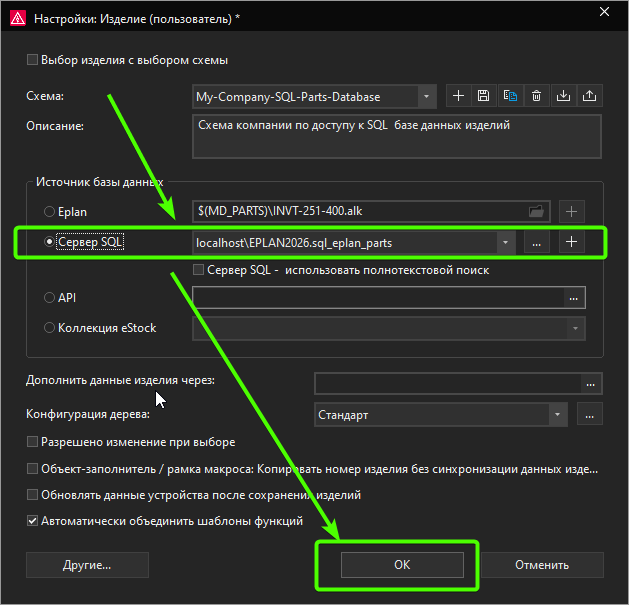Viewport: 629px width, 605px height.
Task: Create new SQL database with plus button
Action: (x=572, y=242)
